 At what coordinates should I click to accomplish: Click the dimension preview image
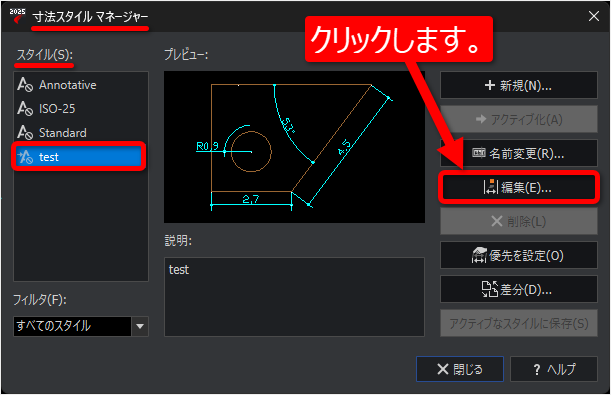(x=294, y=147)
